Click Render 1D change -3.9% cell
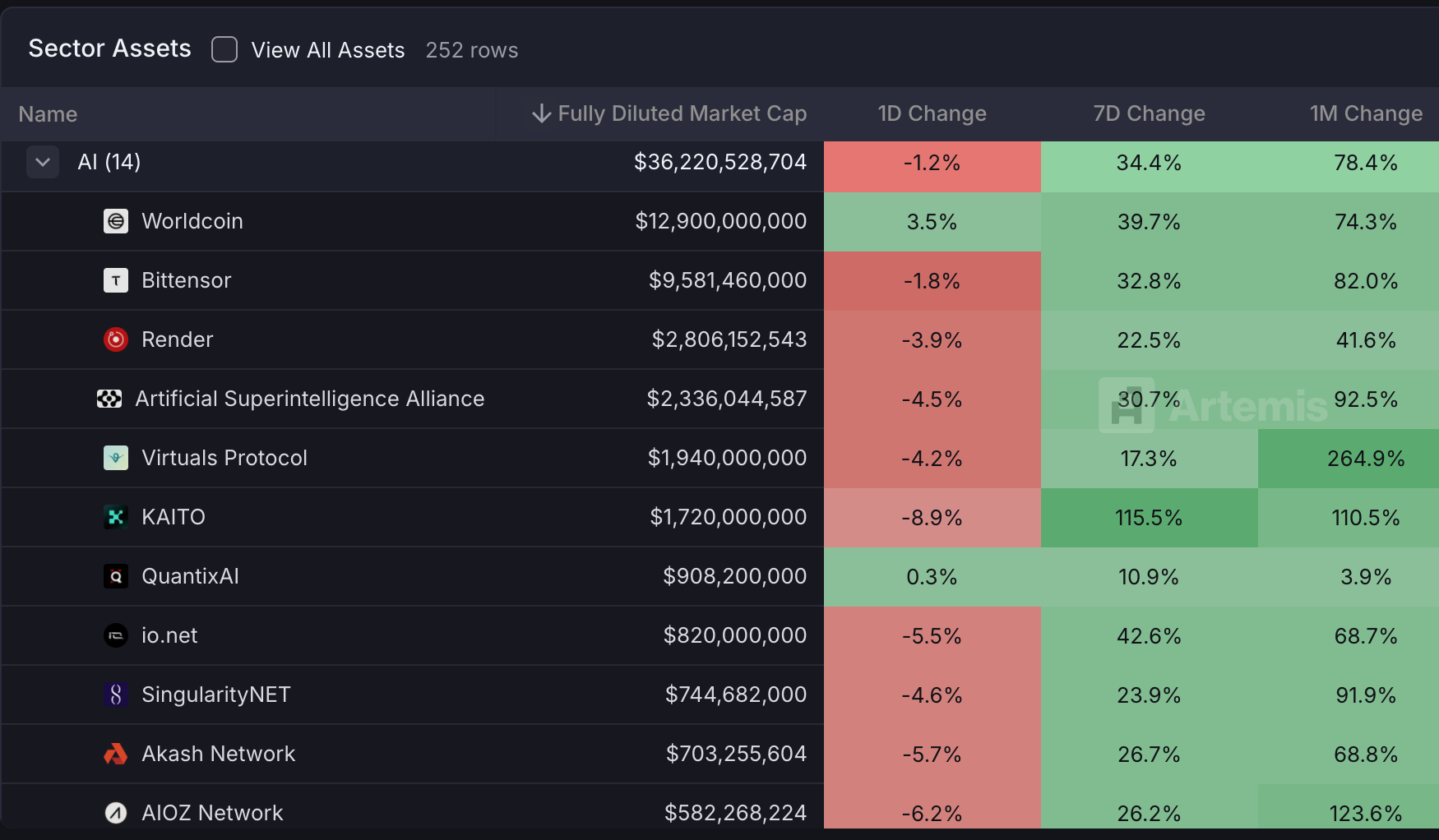1439x840 pixels. (932, 340)
